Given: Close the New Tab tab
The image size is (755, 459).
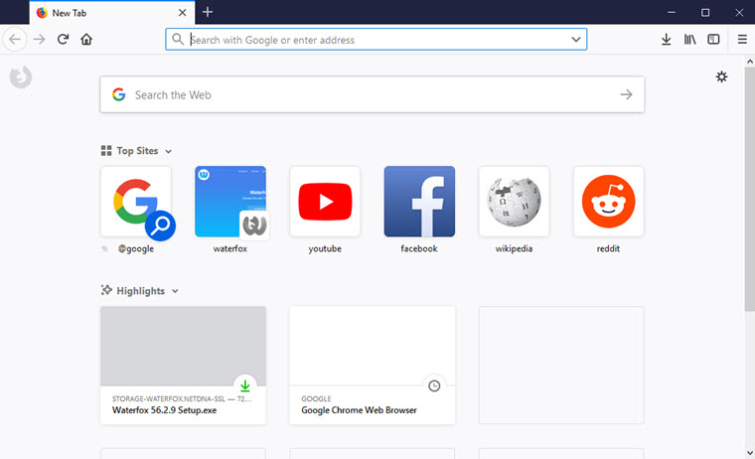Looking at the screenshot, I should pyautogui.click(x=182, y=13).
